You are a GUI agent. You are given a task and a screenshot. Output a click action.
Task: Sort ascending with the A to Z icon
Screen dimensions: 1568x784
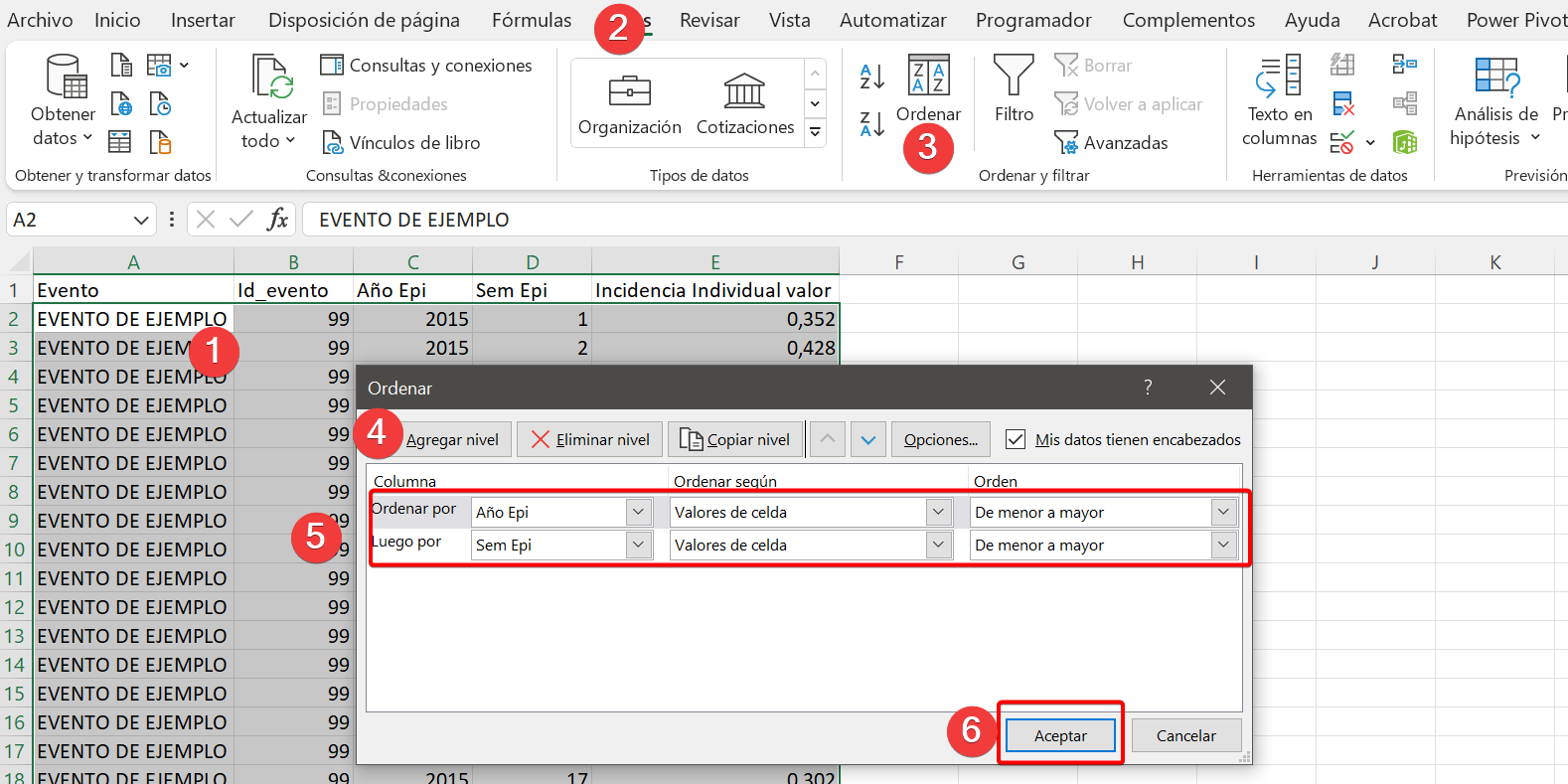click(x=872, y=76)
